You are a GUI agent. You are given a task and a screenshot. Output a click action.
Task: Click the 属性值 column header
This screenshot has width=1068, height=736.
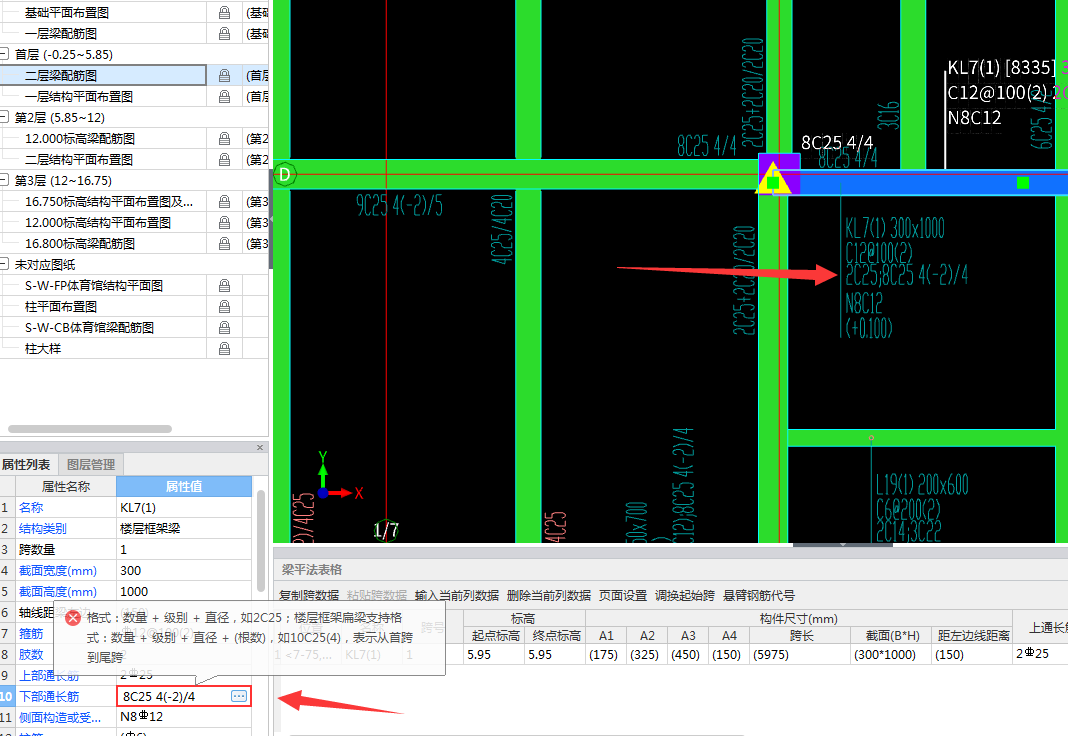point(184,486)
